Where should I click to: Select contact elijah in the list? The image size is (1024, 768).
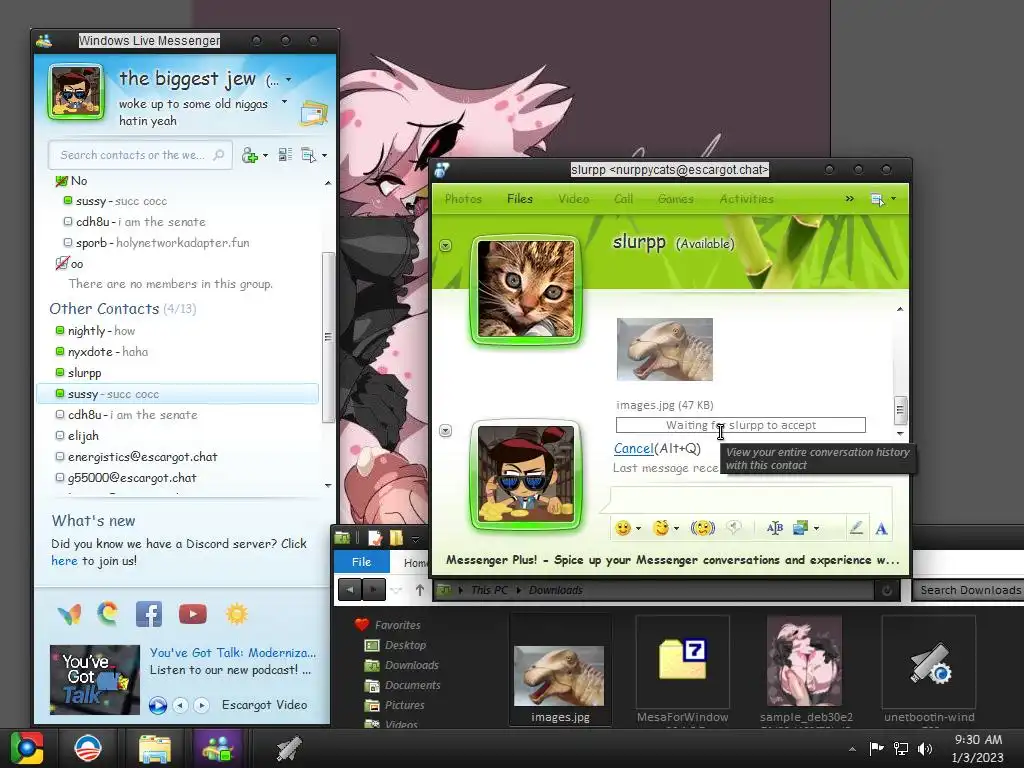(x=176, y=436)
